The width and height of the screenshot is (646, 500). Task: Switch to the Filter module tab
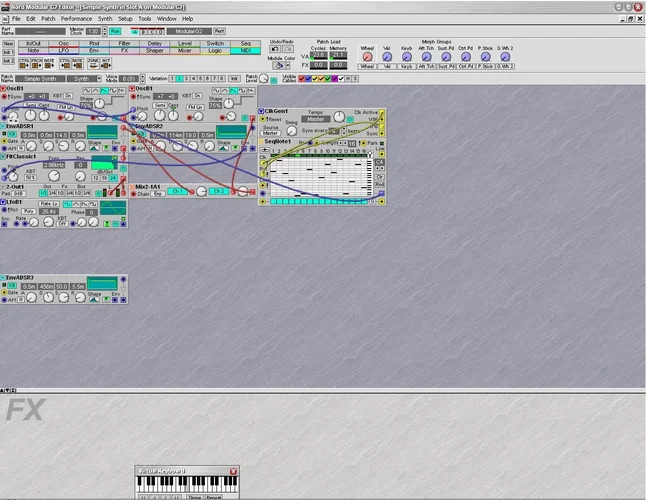(124, 43)
